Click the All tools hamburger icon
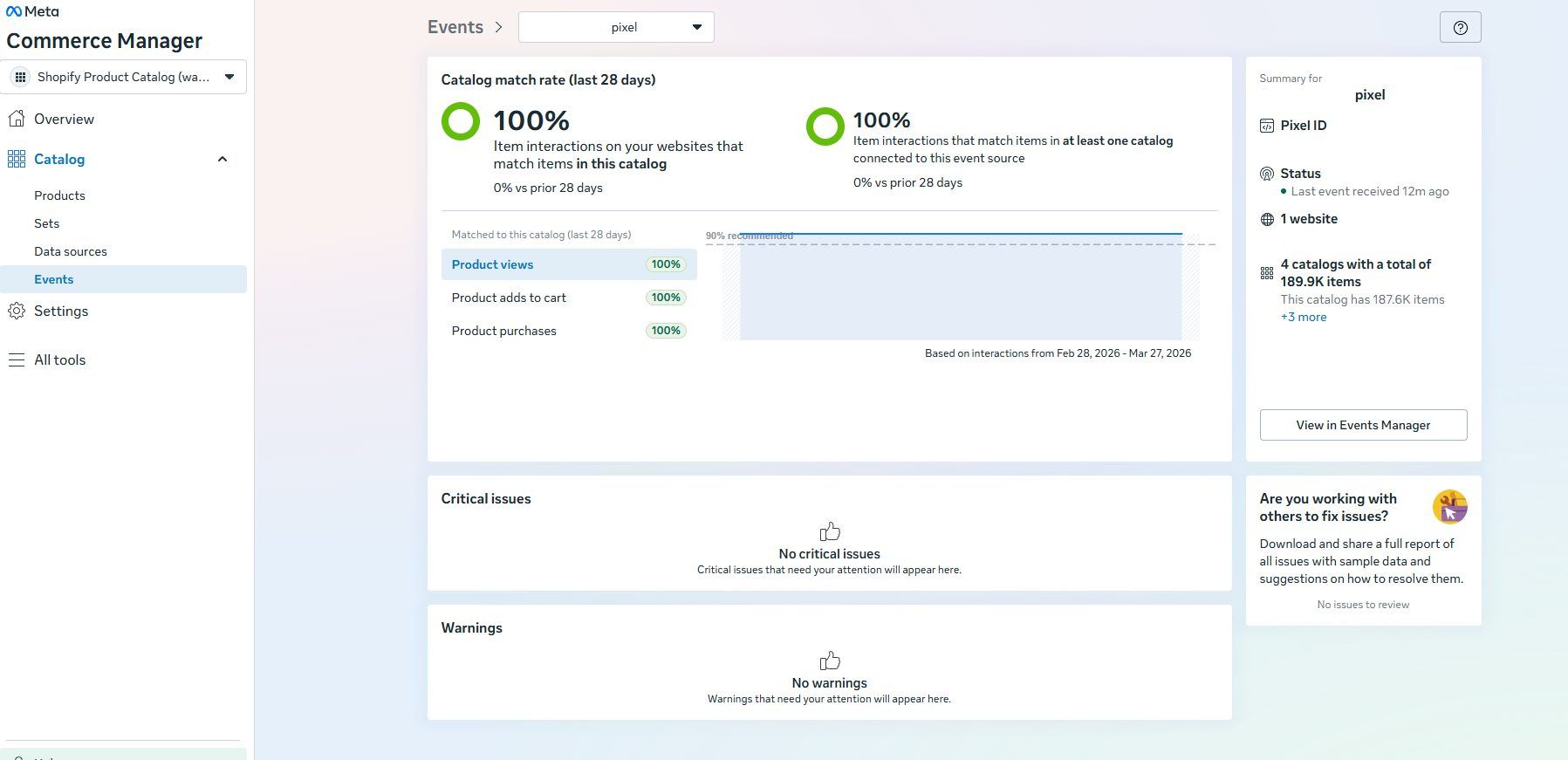The image size is (1568, 760). pyautogui.click(x=17, y=359)
